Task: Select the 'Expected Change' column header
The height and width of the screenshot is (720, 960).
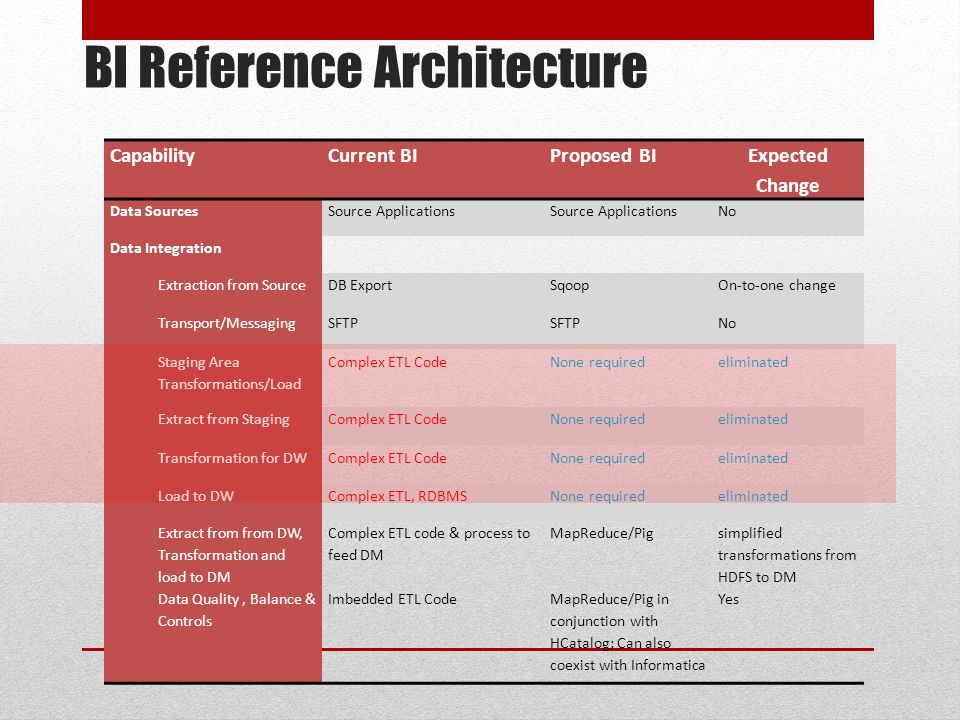Action: click(787, 170)
